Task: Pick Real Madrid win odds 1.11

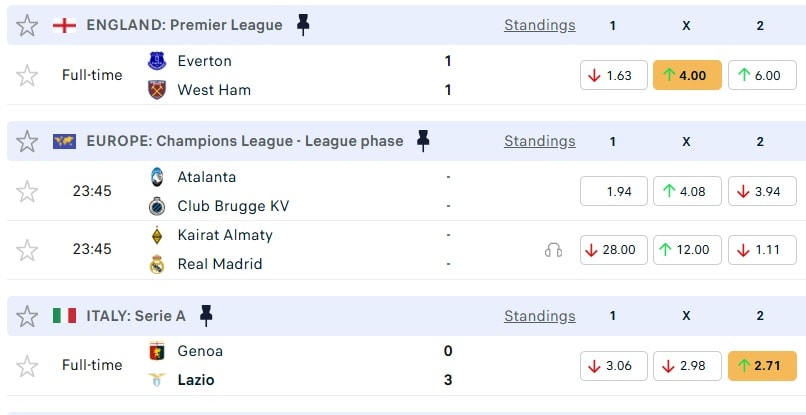Action: pos(760,250)
